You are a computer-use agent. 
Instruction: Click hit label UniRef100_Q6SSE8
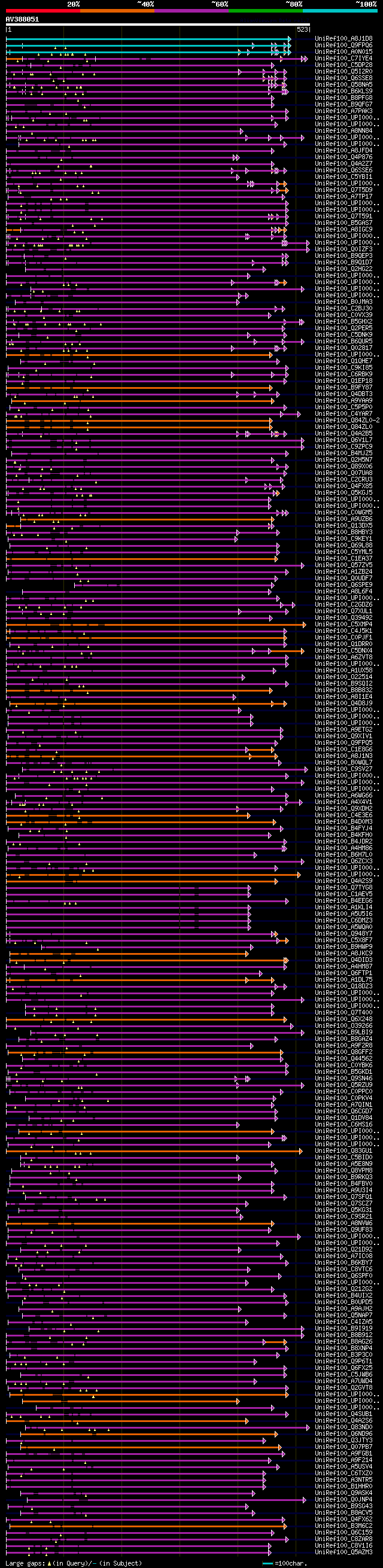[x=344, y=78]
